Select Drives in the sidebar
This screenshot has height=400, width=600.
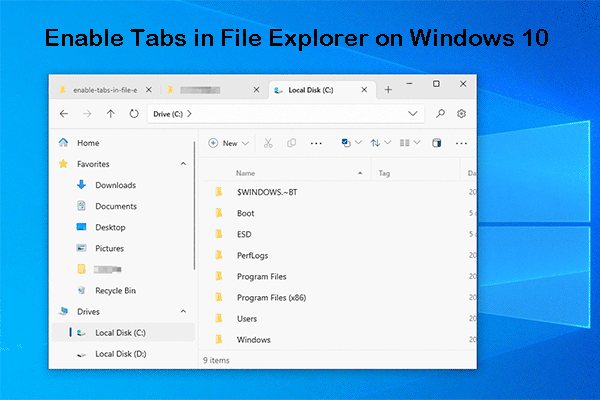(x=88, y=312)
